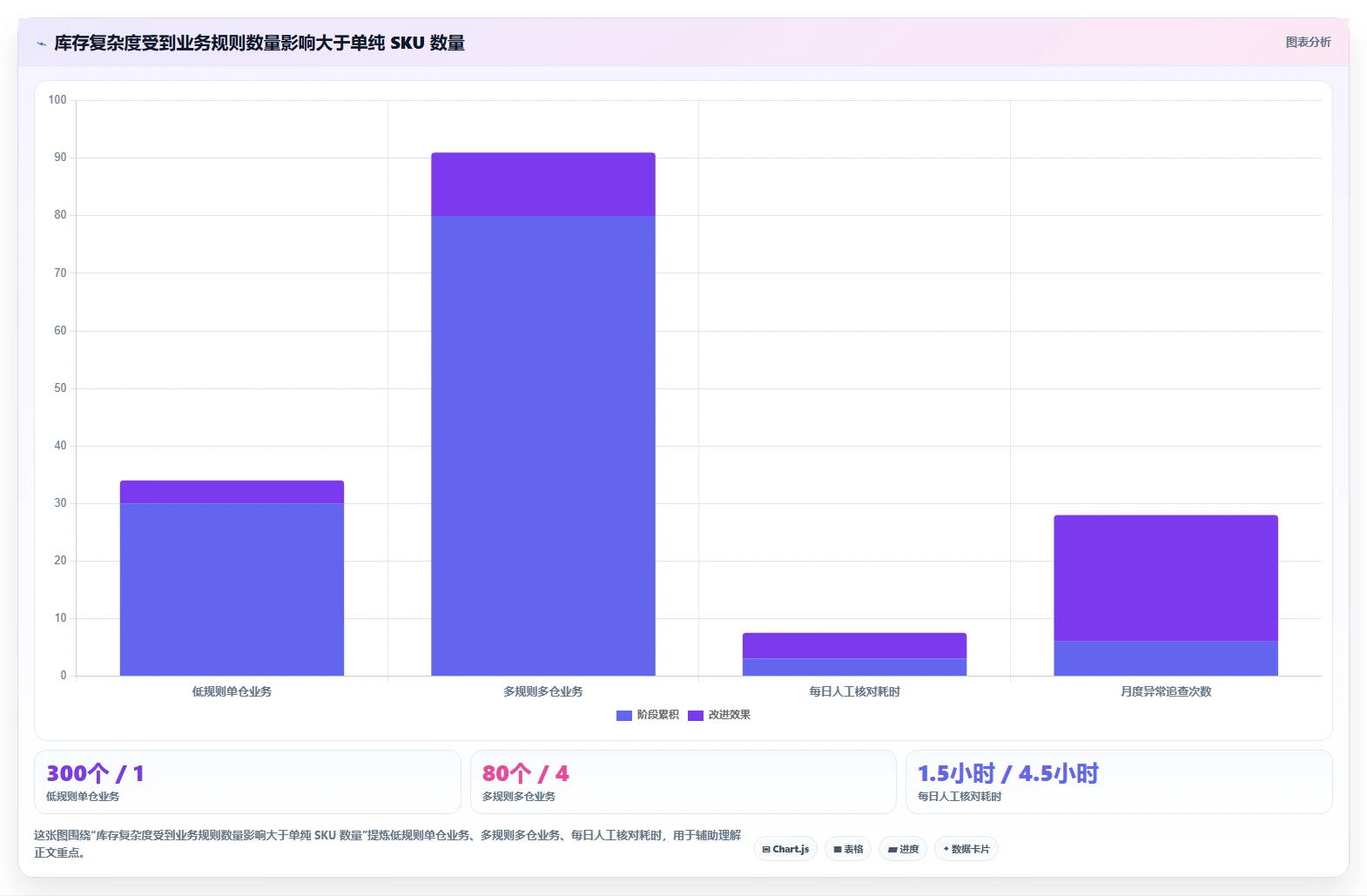Click the 80个 / 4 stat value

[x=526, y=773]
